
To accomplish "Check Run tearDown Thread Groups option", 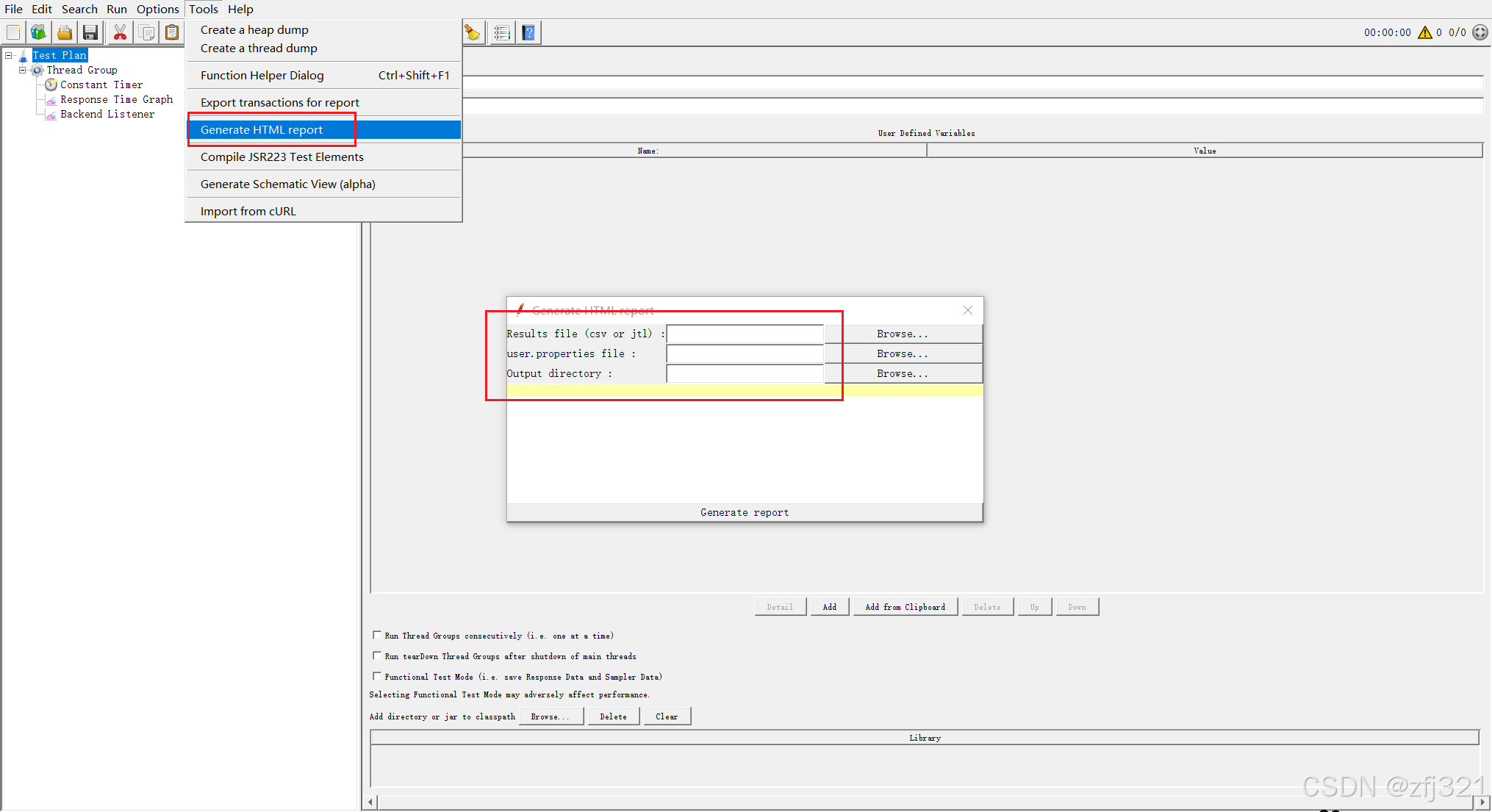I will pos(377,655).
